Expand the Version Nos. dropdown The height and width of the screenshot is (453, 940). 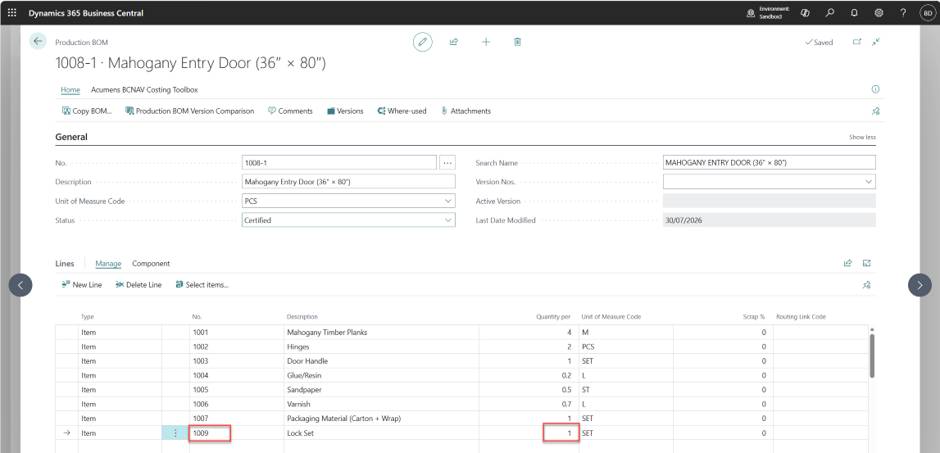coord(868,182)
